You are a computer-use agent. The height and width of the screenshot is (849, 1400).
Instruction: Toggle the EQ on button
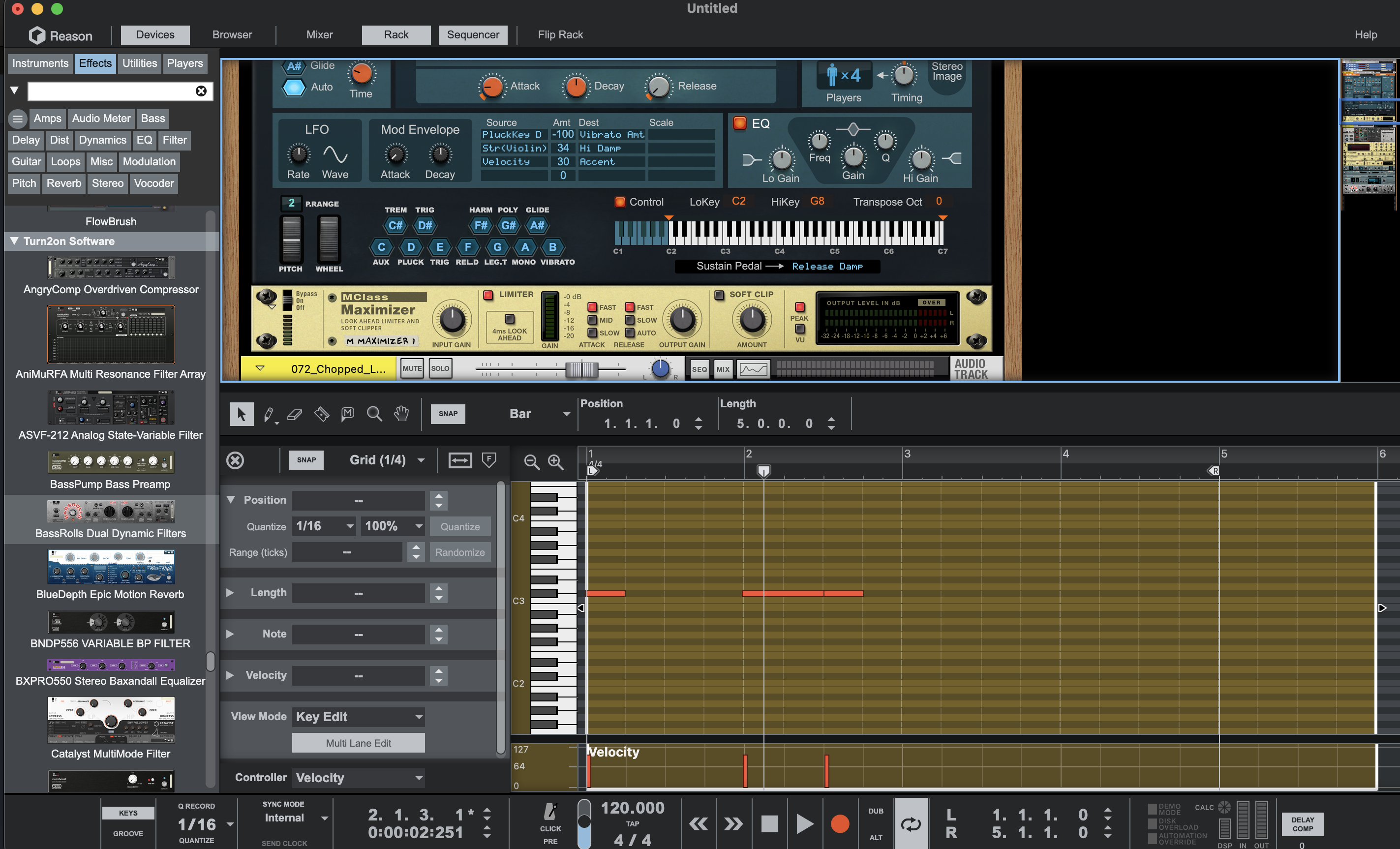coord(740,123)
